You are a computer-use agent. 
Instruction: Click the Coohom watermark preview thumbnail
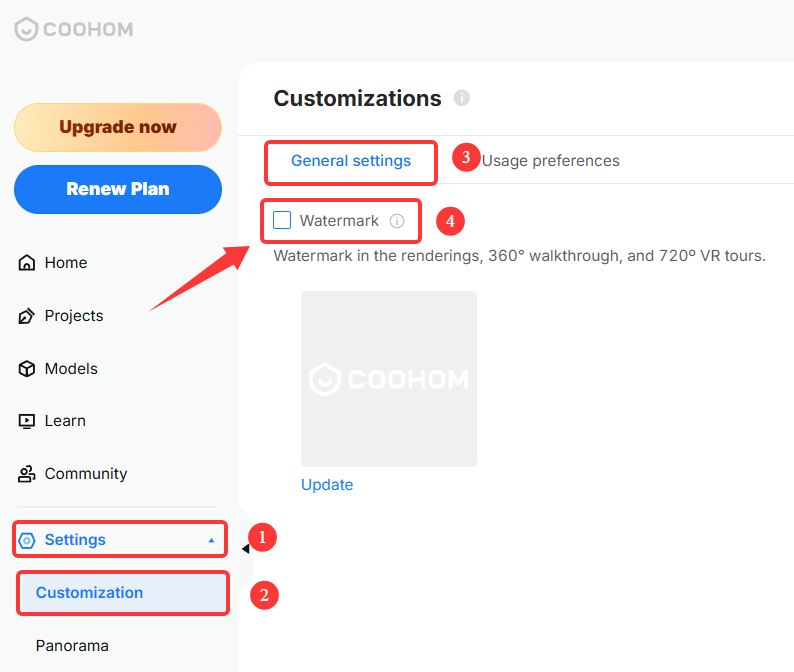389,379
